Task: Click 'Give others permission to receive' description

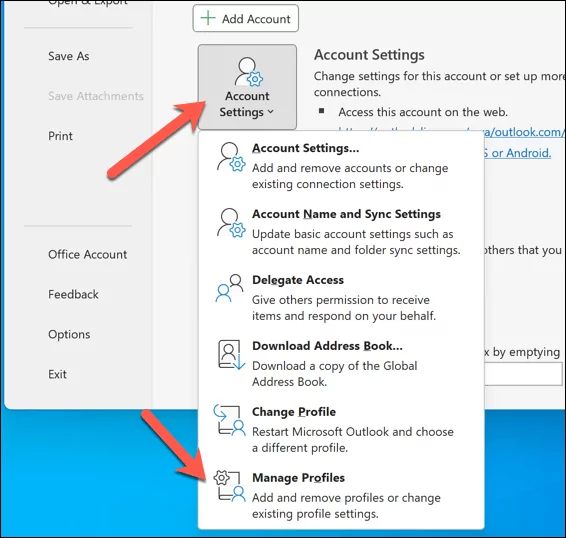Action: pos(341,300)
